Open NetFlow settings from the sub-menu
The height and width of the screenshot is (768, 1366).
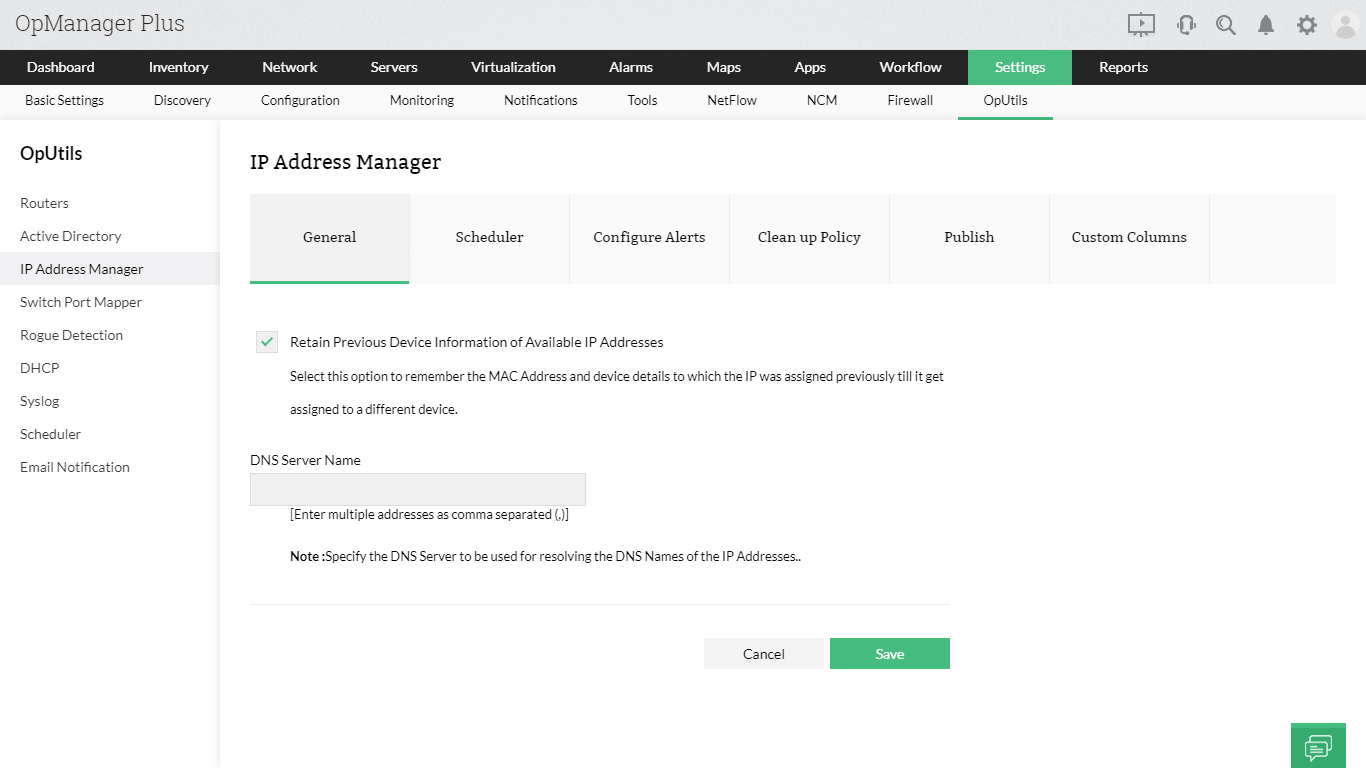(731, 100)
